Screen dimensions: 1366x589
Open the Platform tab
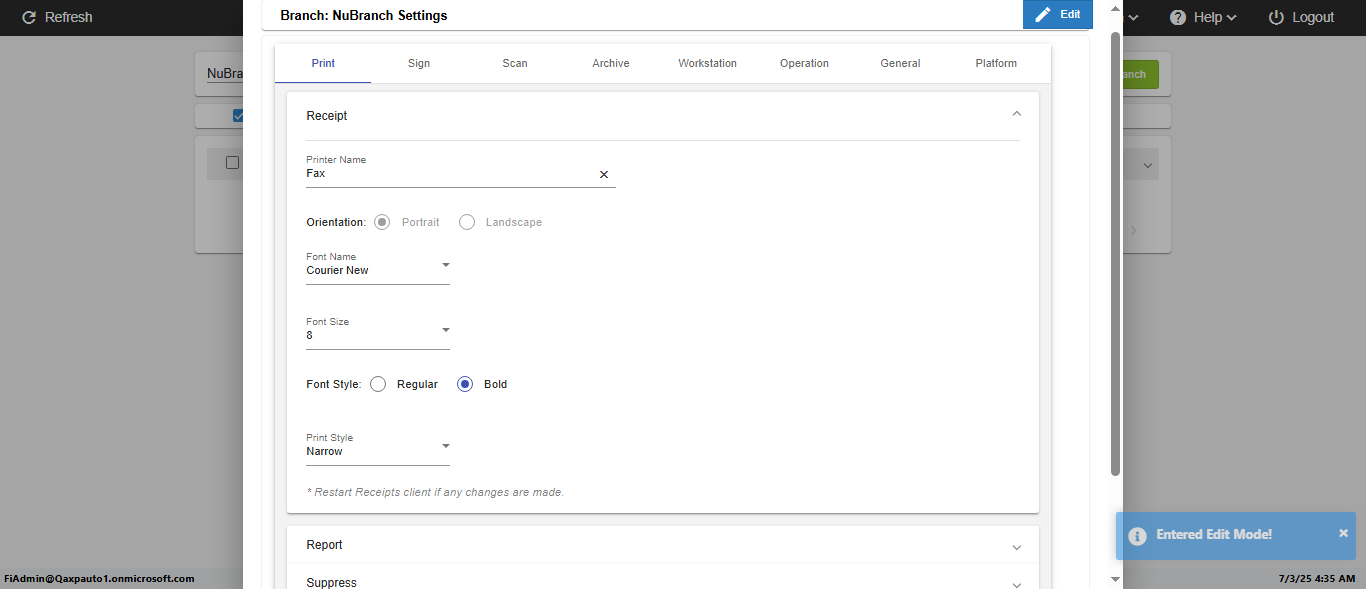coord(996,63)
